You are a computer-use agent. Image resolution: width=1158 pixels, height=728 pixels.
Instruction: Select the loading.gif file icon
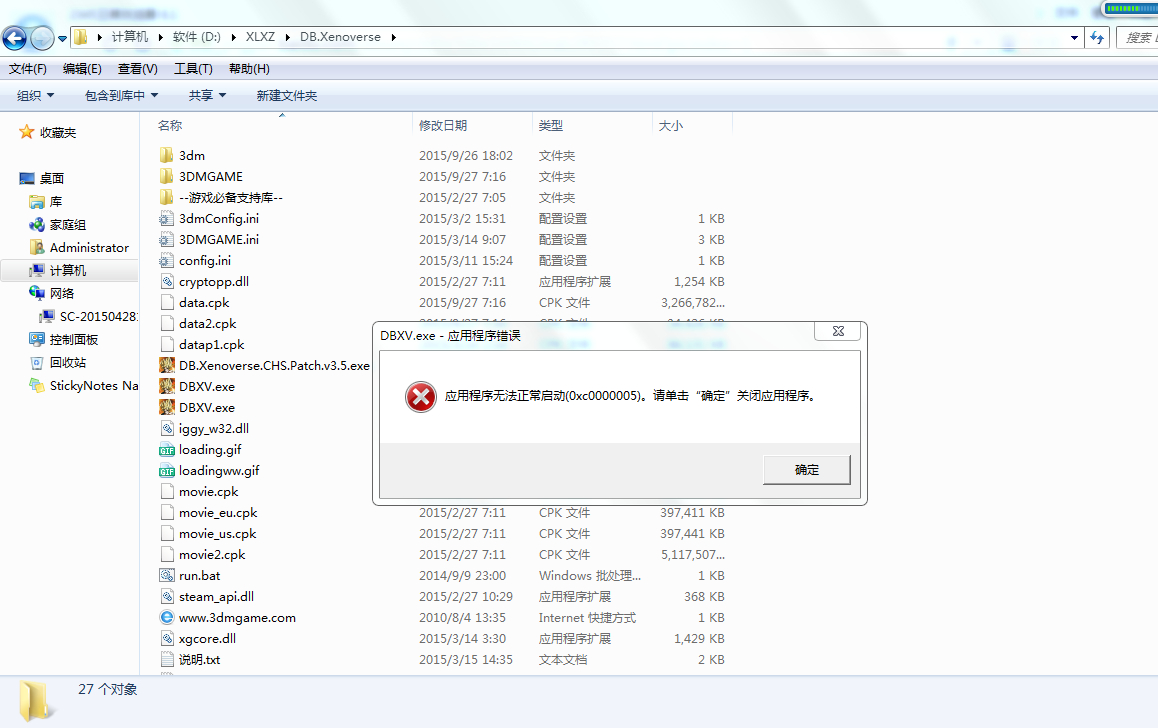(x=167, y=450)
